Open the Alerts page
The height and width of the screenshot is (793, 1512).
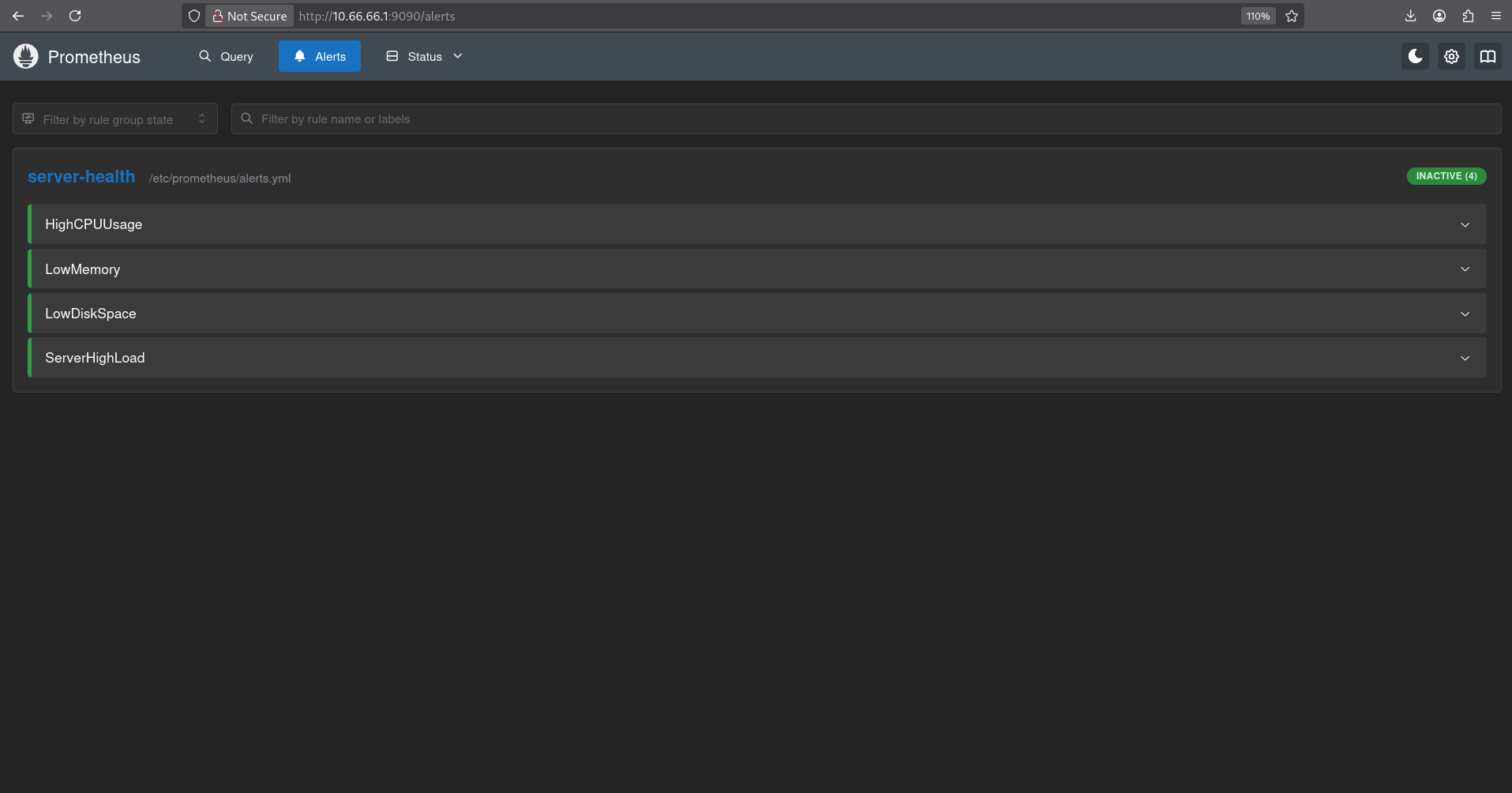click(x=320, y=56)
